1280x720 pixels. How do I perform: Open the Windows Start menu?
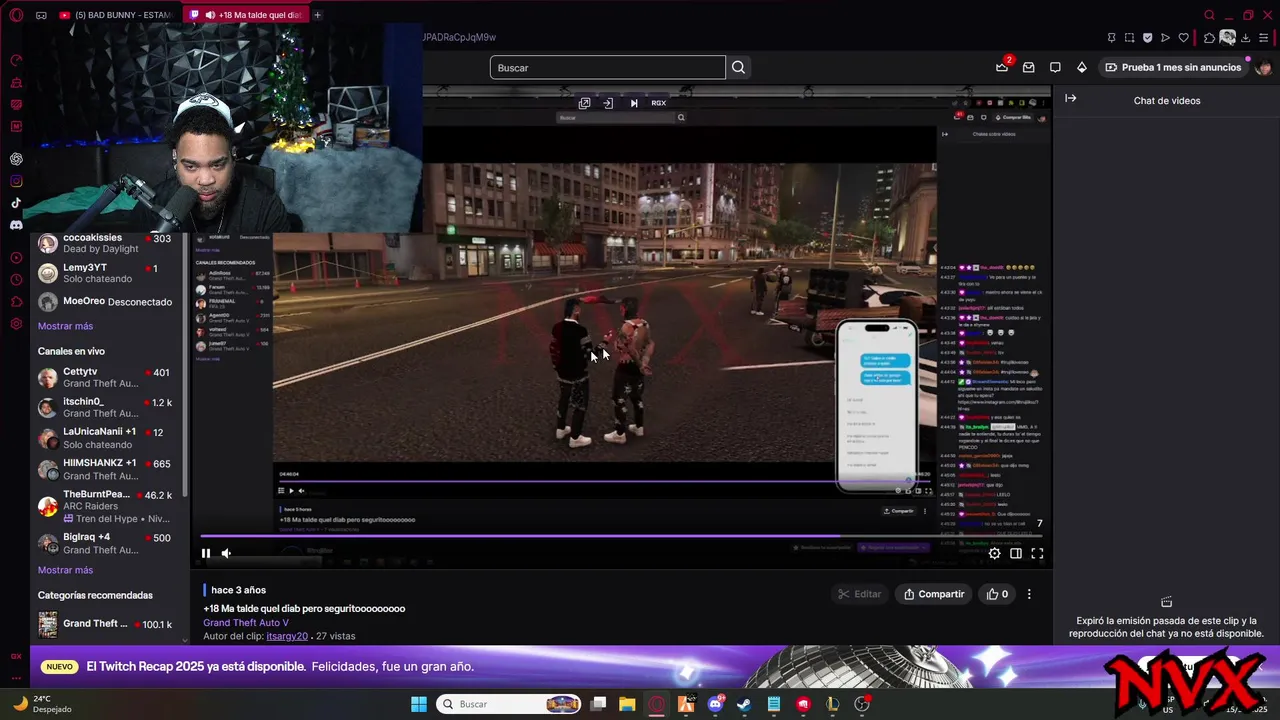pos(418,704)
